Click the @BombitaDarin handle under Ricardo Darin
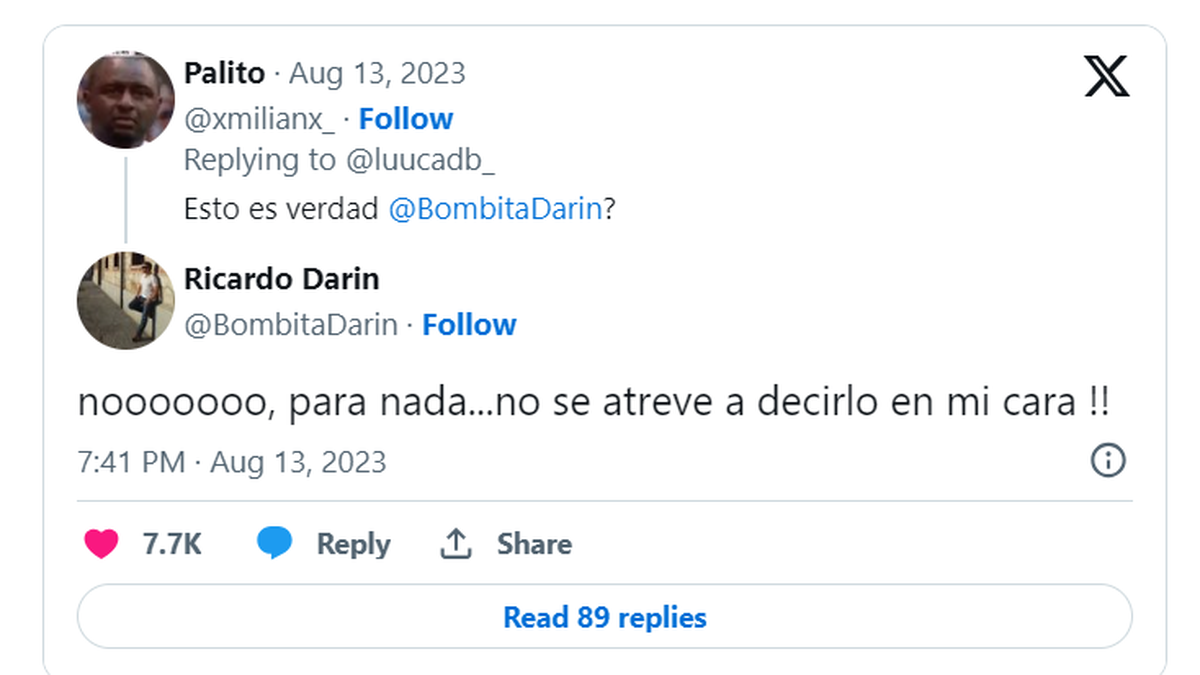1200x675 pixels. pyautogui.click(x=291, y=325)
